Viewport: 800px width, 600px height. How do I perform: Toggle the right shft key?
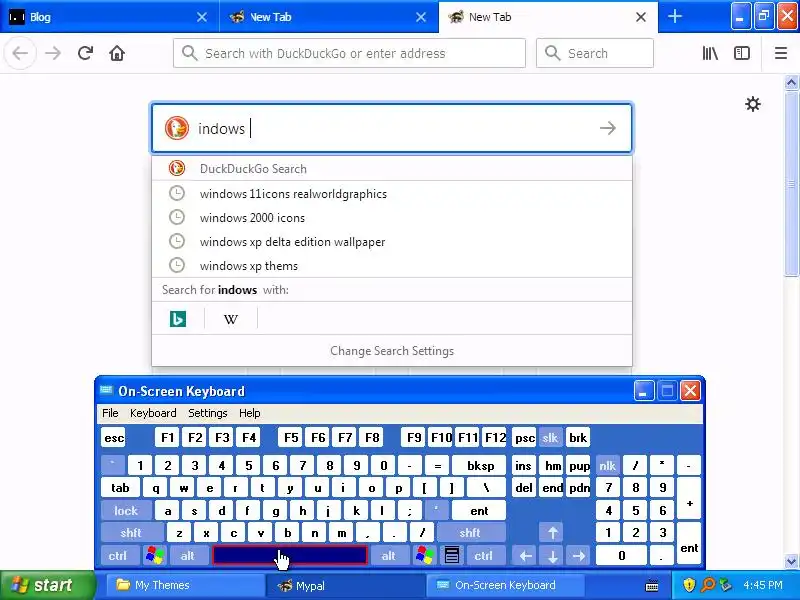coord(470,533)
